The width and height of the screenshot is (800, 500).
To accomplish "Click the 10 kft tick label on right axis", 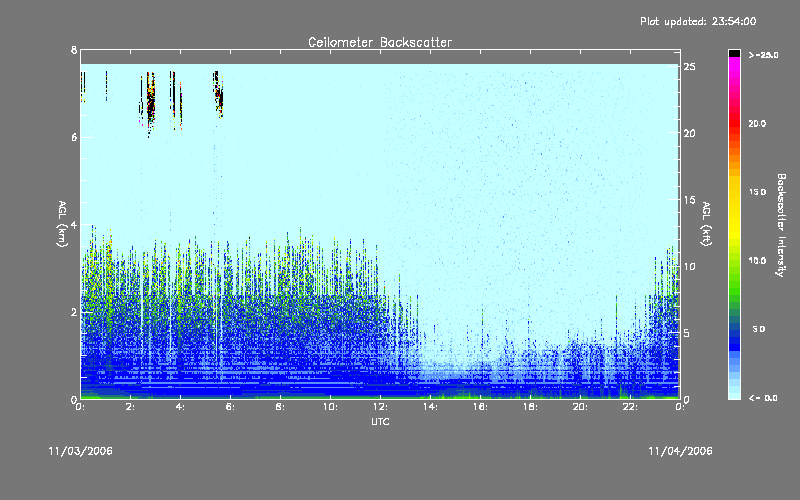I will tap(689, 266).
